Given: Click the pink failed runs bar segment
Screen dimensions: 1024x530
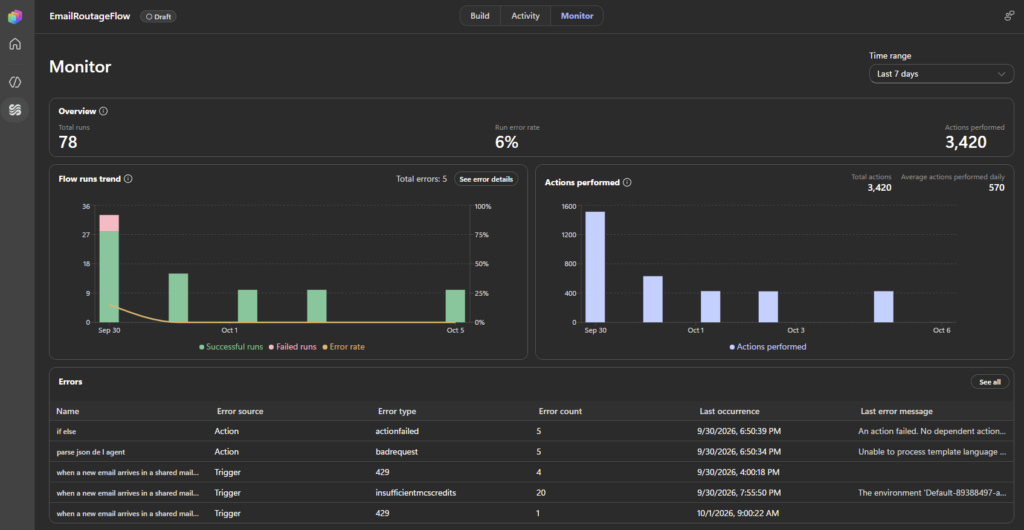Looking at the screenshot, I should [109, 223].
